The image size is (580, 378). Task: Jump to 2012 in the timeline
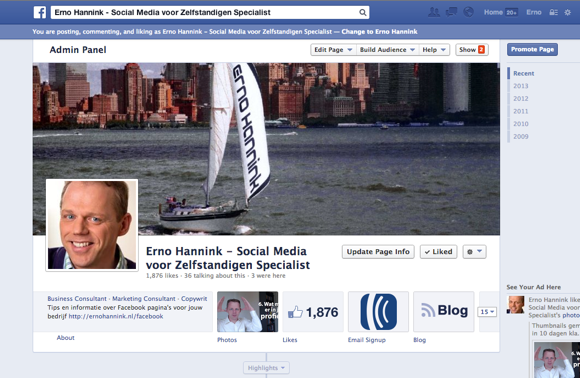point(520,98)
